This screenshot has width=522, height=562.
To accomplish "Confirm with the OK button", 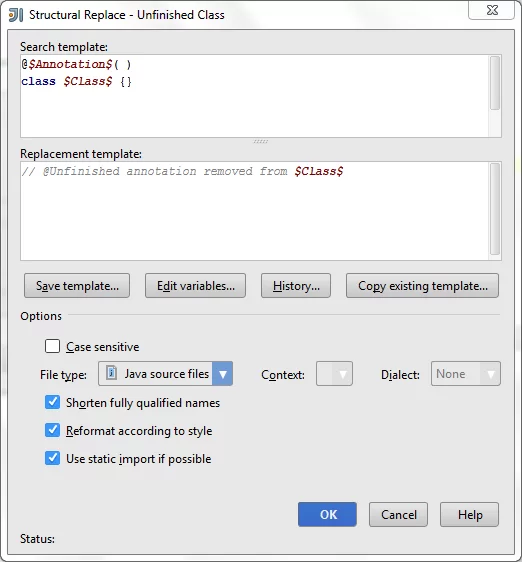I will (x=327, y=514).
